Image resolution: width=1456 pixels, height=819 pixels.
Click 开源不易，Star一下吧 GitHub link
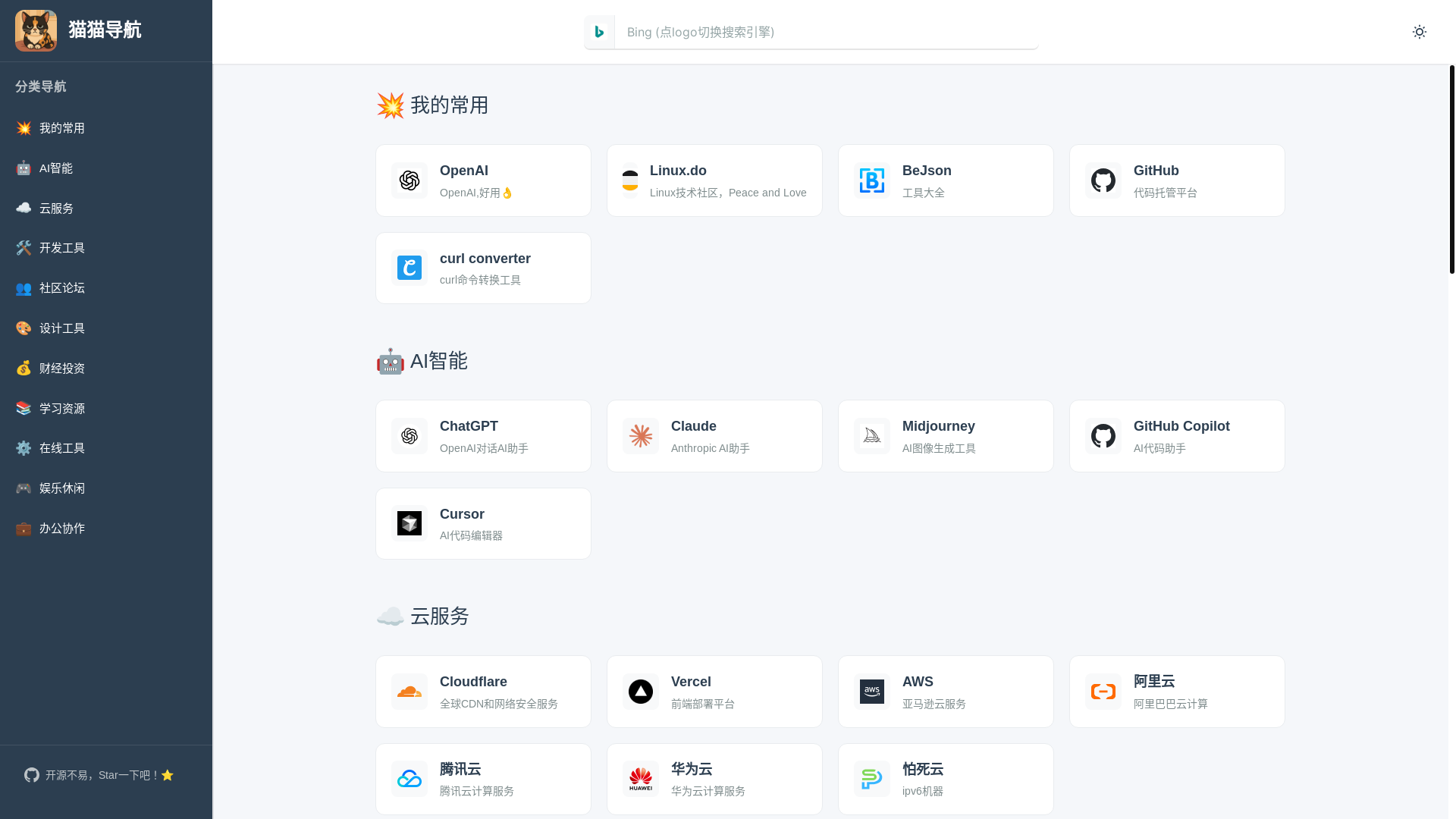tap(99, 775)
